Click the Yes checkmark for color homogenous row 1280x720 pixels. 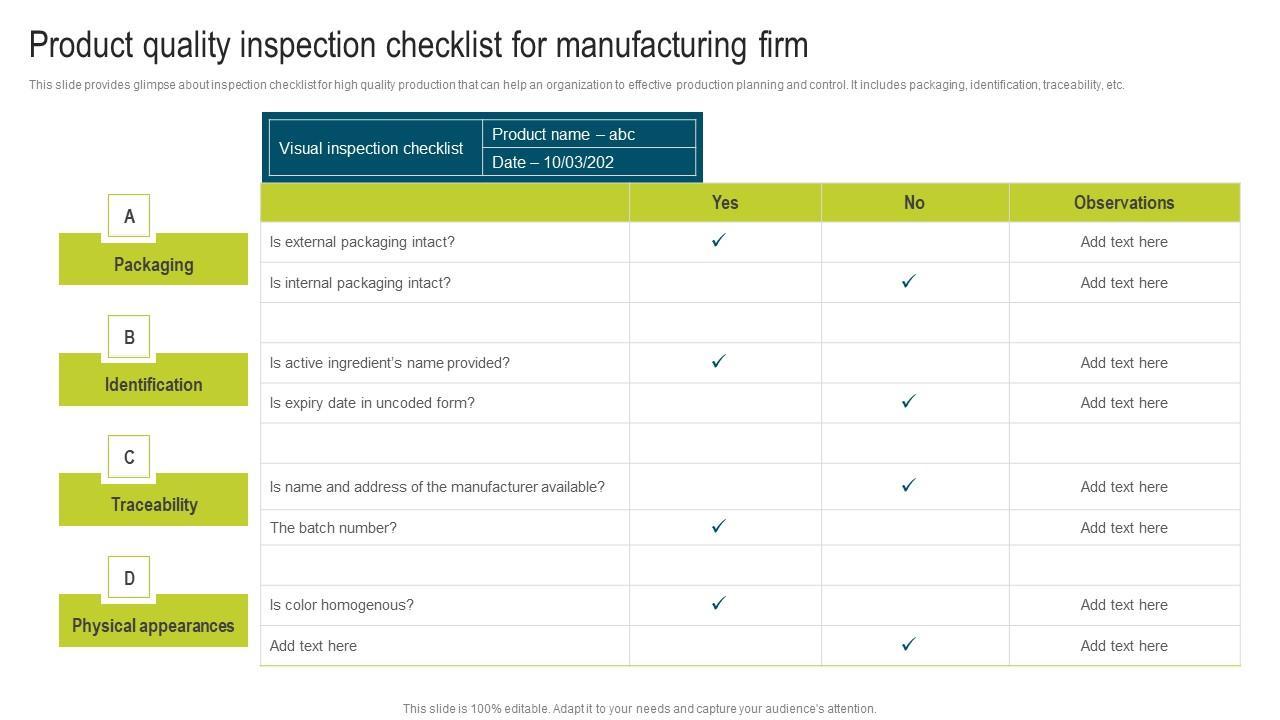pos(718,603)
